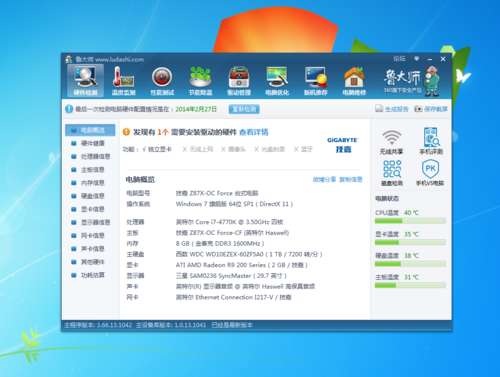Minimize the 鲁大师 window
Screen dimensions: 500x377
click(x=430, y=59)
